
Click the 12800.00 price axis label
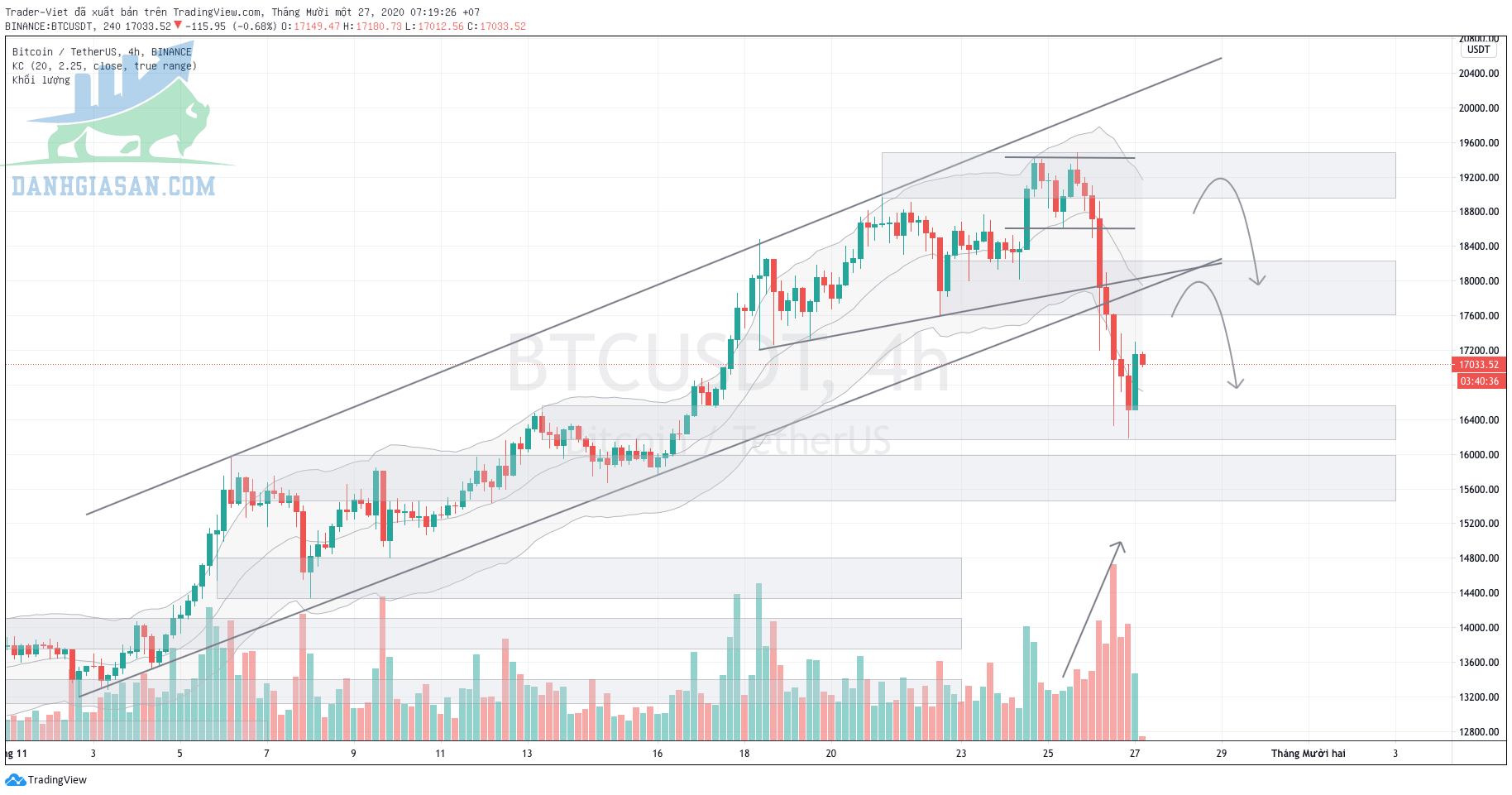(x=1478, y=732)
